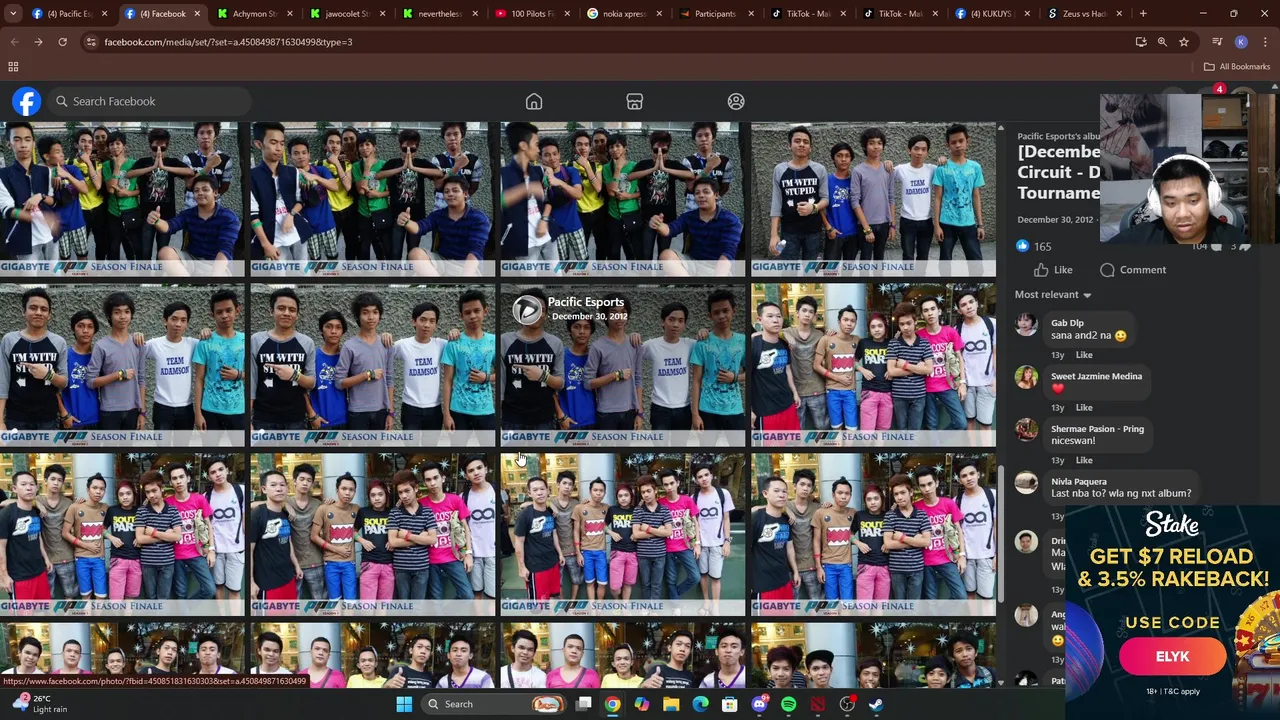Open the Team Adamson photo starting second row

(x=122, y=365)
